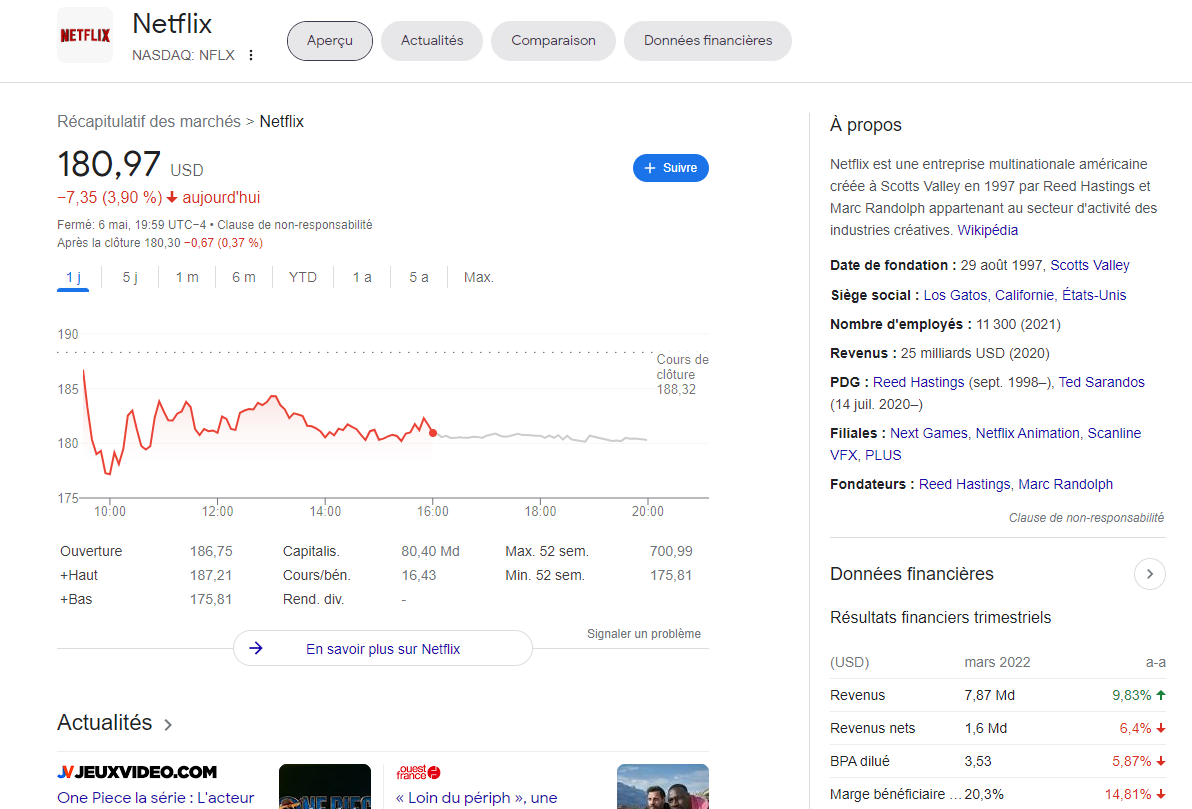Click the BPA dilué value 3,53

point(980,761)
